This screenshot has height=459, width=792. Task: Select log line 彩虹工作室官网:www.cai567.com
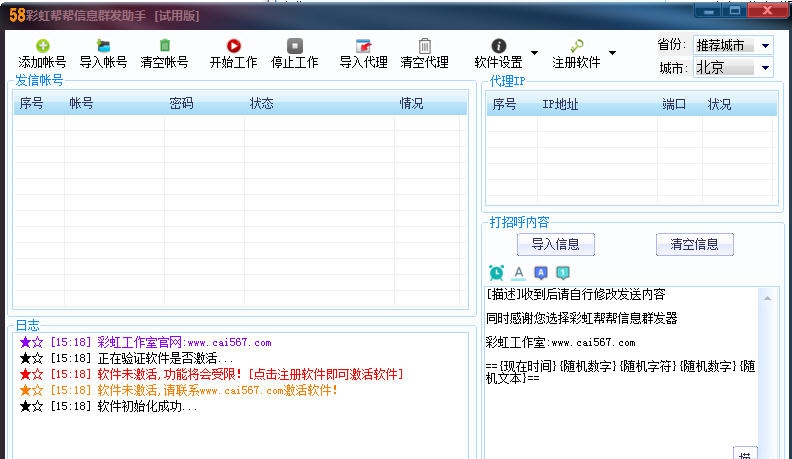[145, 342]
